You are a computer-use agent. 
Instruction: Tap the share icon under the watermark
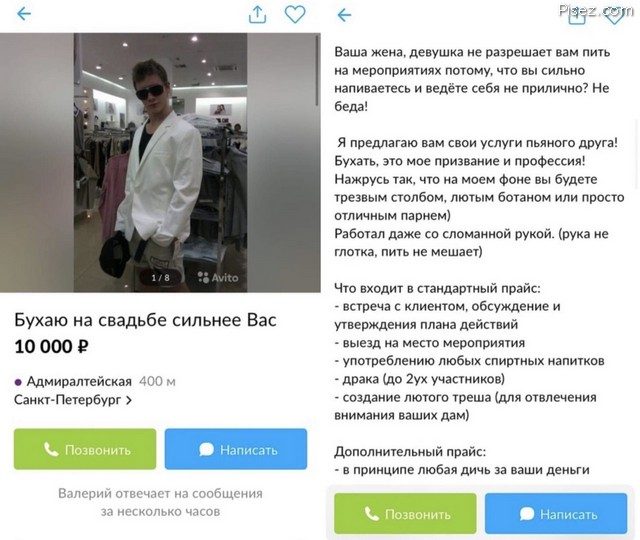[577, 16]
